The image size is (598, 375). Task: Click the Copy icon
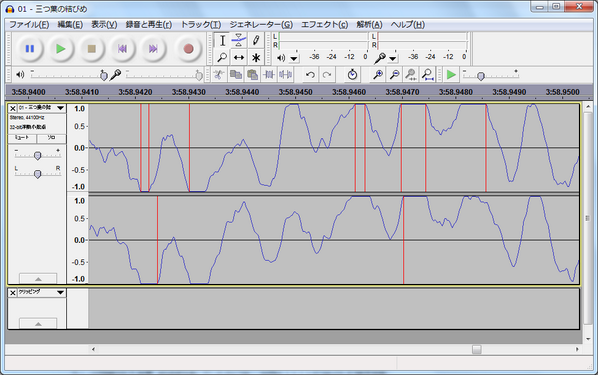pos(236,75)
